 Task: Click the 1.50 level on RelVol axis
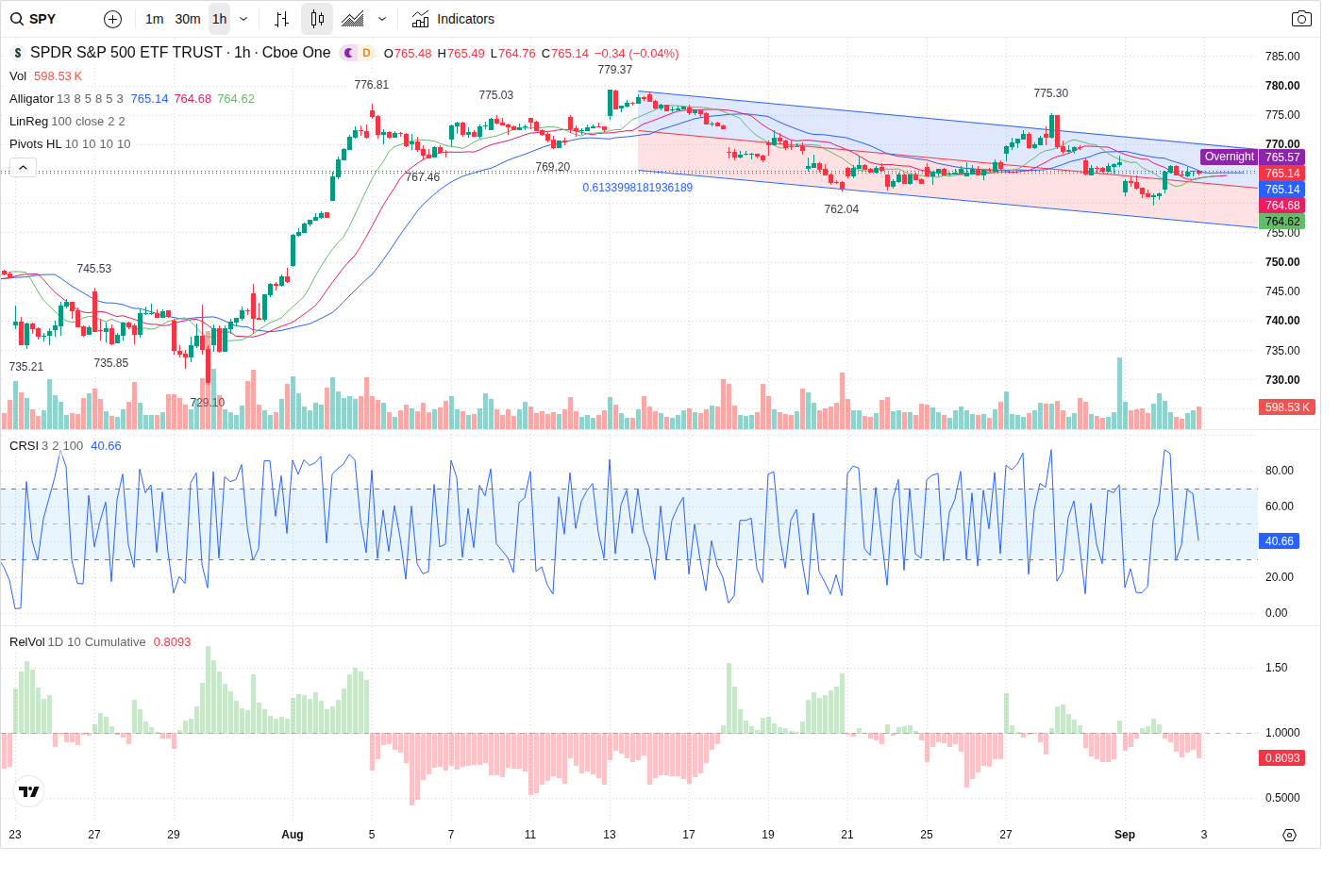(1276, 668)
